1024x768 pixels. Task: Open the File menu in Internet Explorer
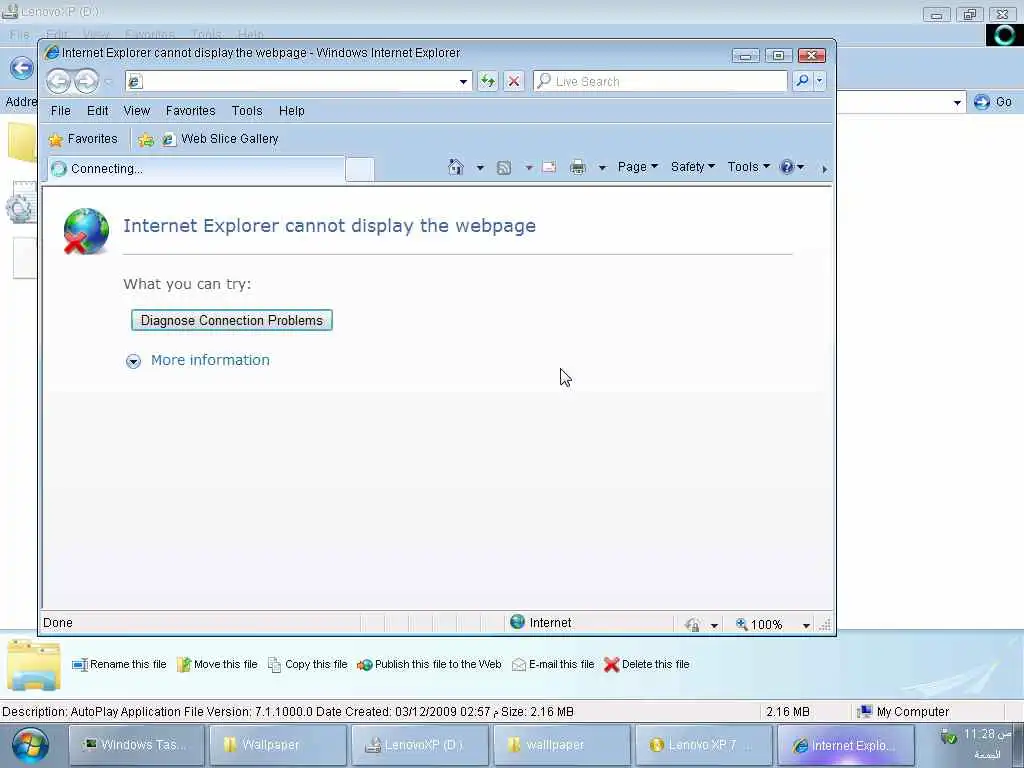[60, 111]
